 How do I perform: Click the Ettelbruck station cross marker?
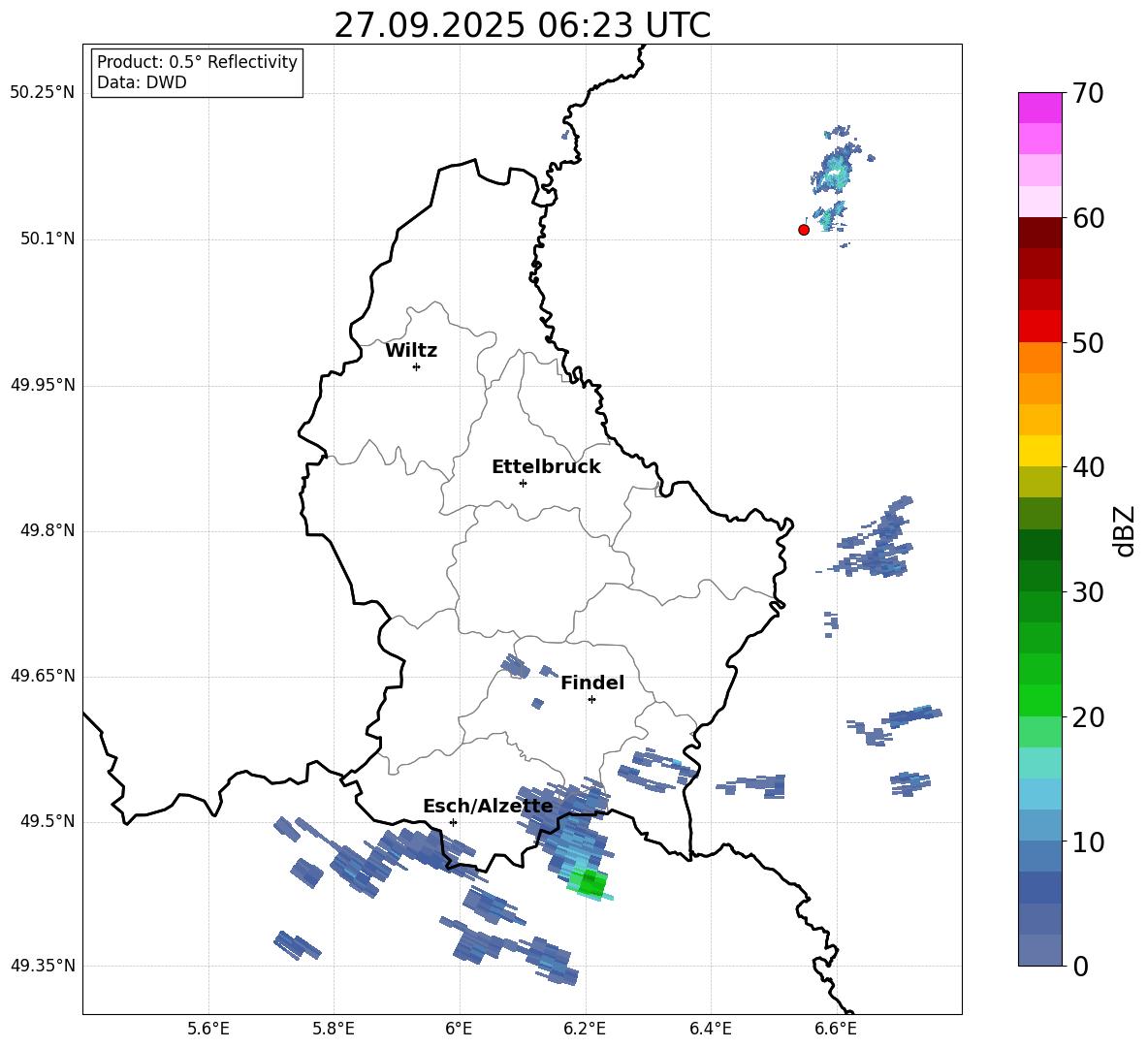pyautogui.click(x=523, y=483)
